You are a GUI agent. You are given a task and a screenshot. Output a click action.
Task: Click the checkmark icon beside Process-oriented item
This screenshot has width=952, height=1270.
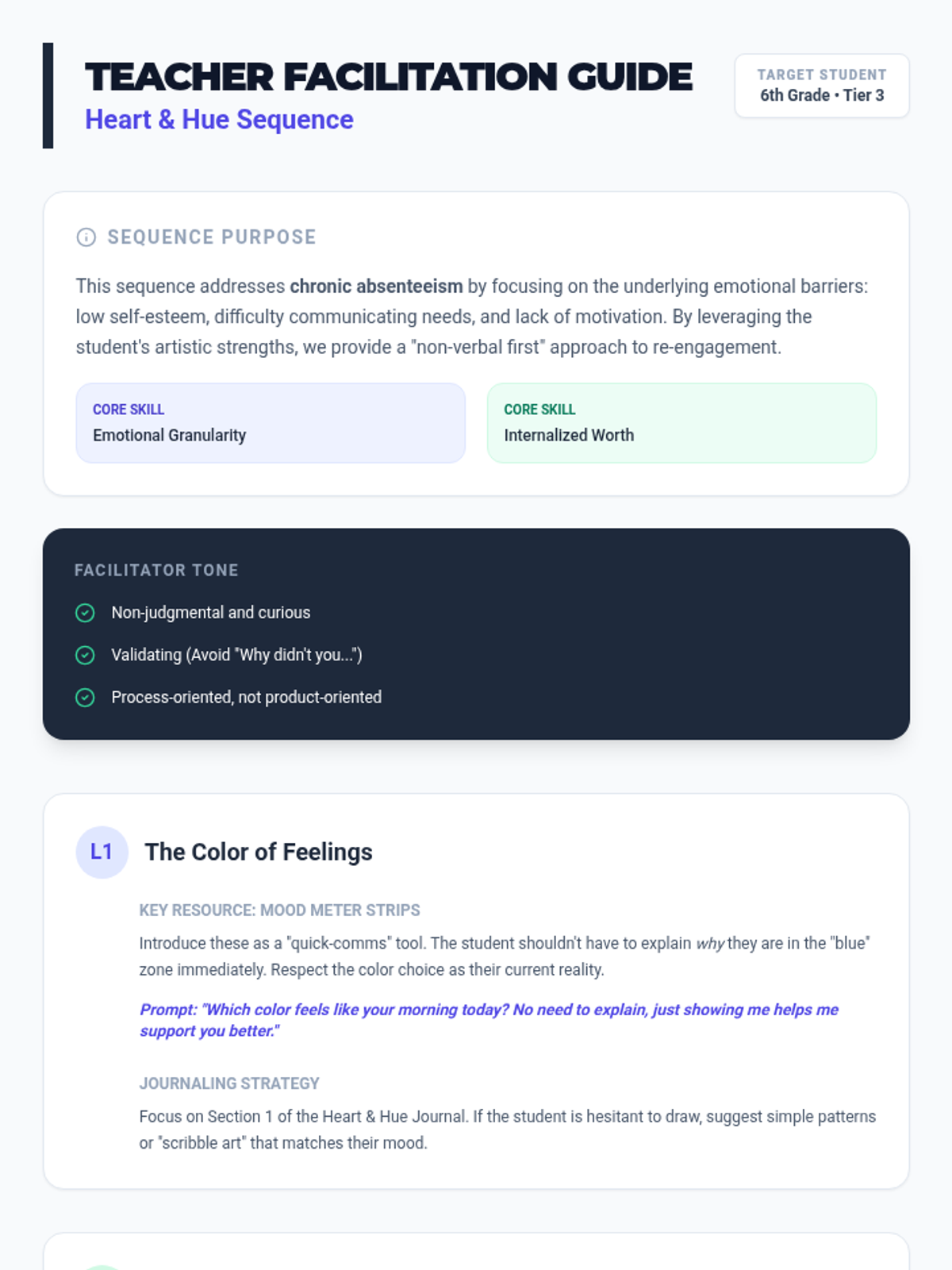[x=85, y=698]
